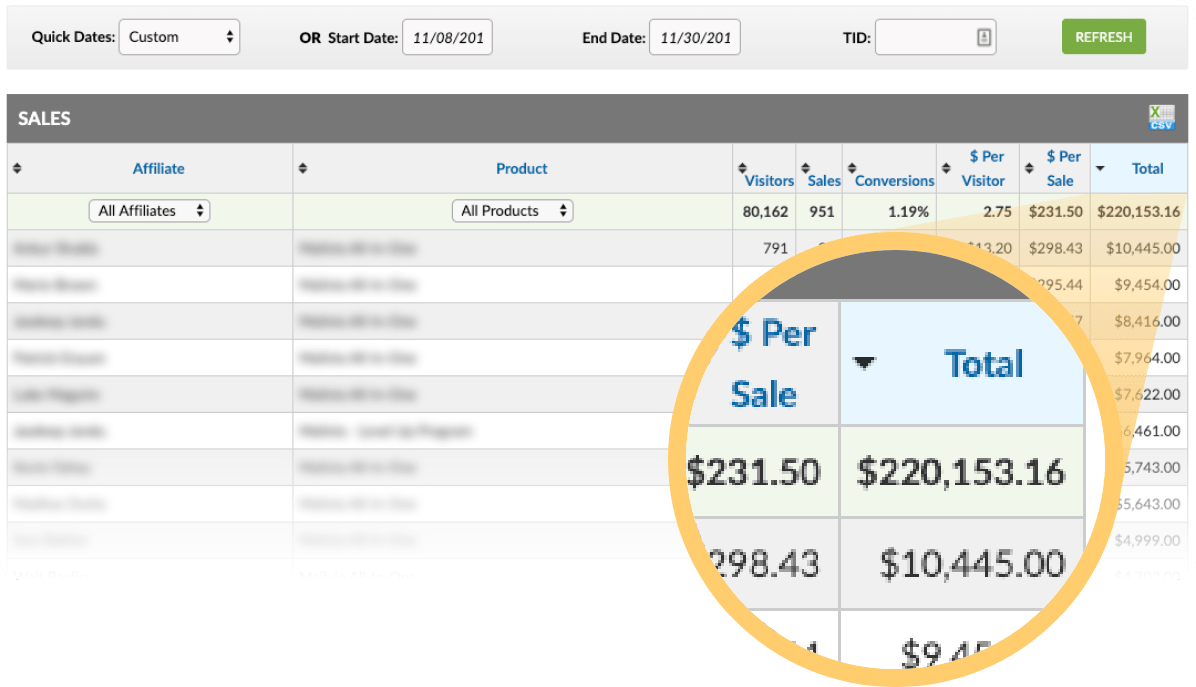This screenshot has height=687, width=1196.
Task: Export sales table using CSV icon
Action: 1161,117
